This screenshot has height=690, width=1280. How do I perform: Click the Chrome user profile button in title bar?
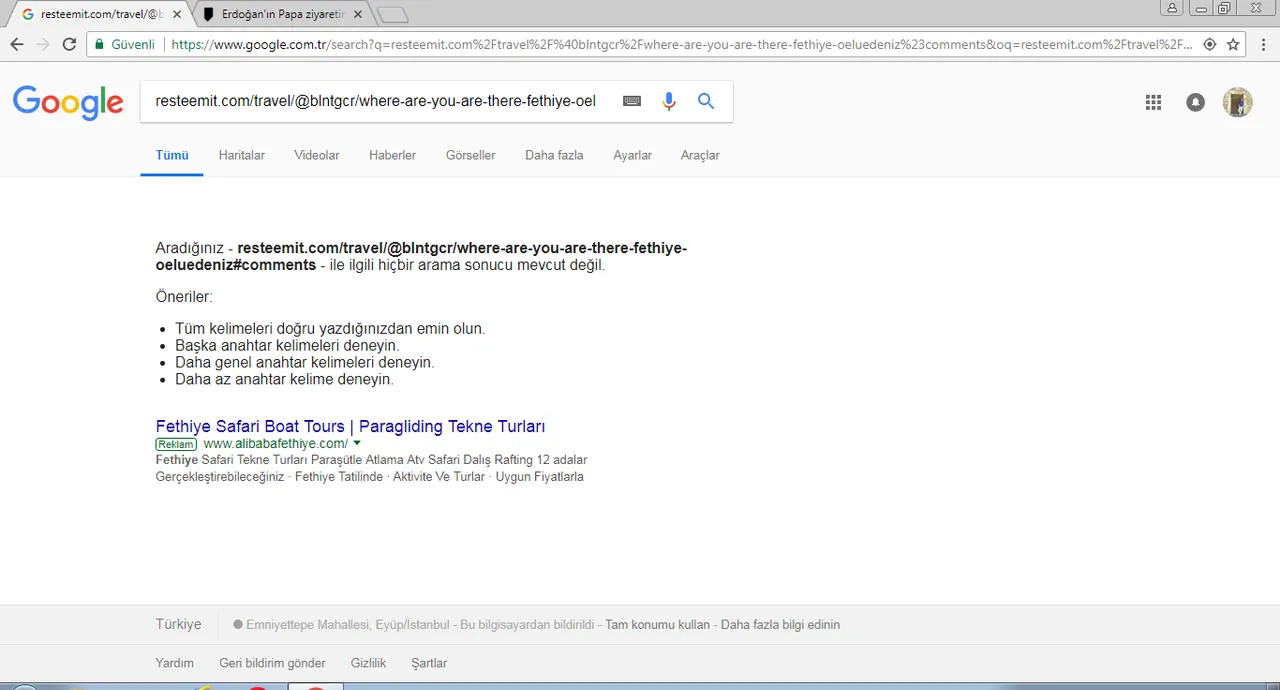point(1171,8)
